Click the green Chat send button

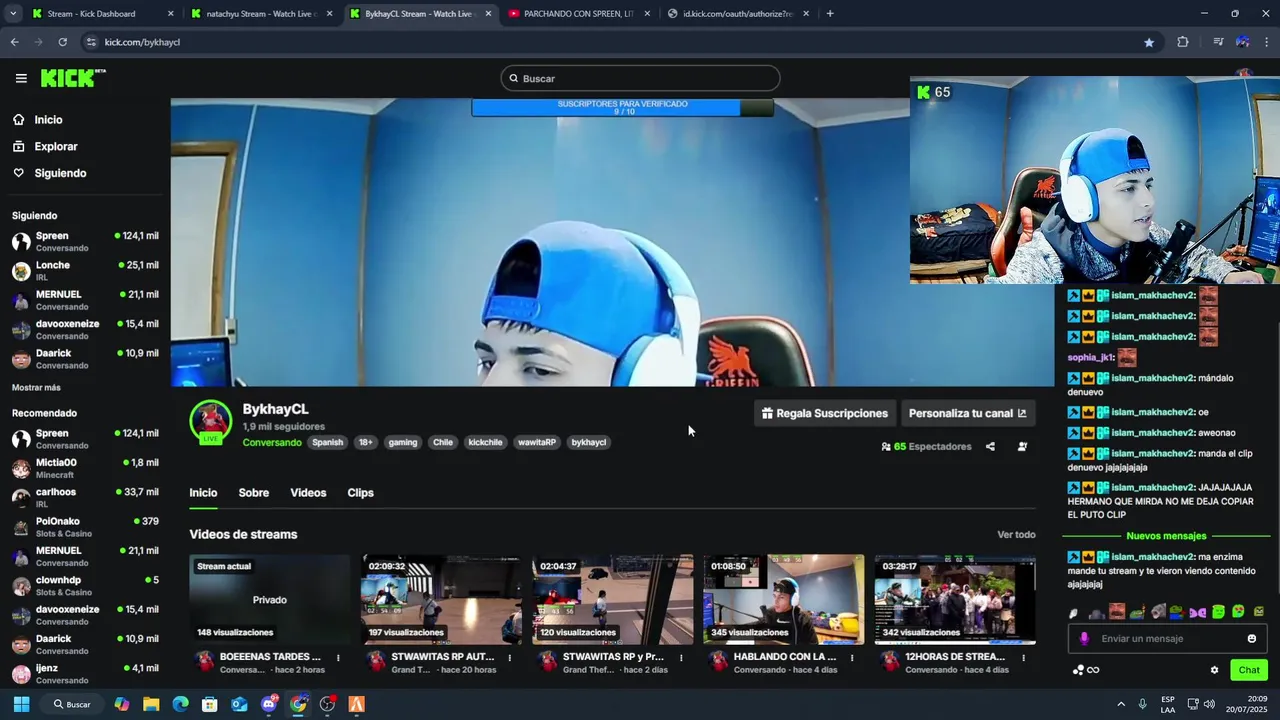pos(1249,670)
